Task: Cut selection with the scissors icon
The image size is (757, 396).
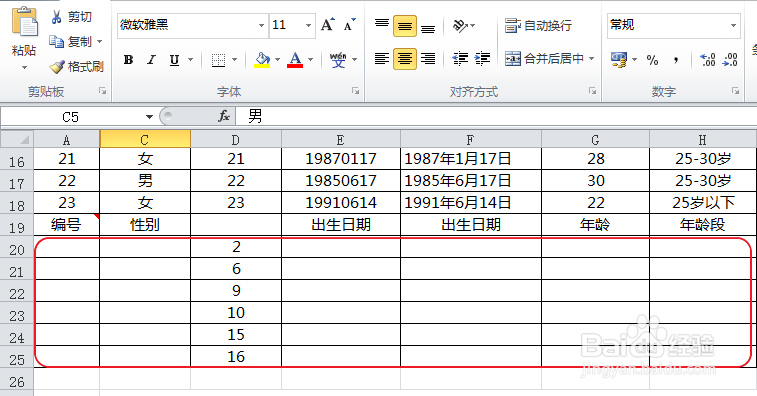Action: point(56,17)
